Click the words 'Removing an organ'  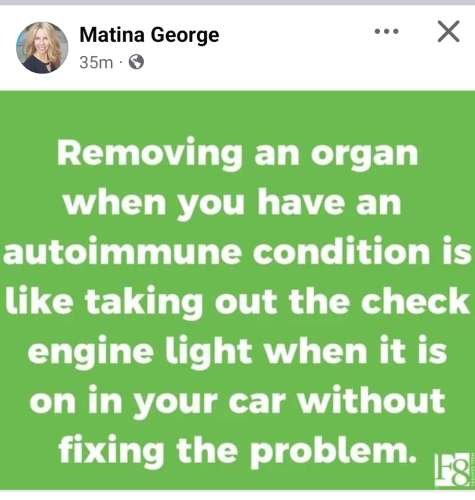(237, 154)
